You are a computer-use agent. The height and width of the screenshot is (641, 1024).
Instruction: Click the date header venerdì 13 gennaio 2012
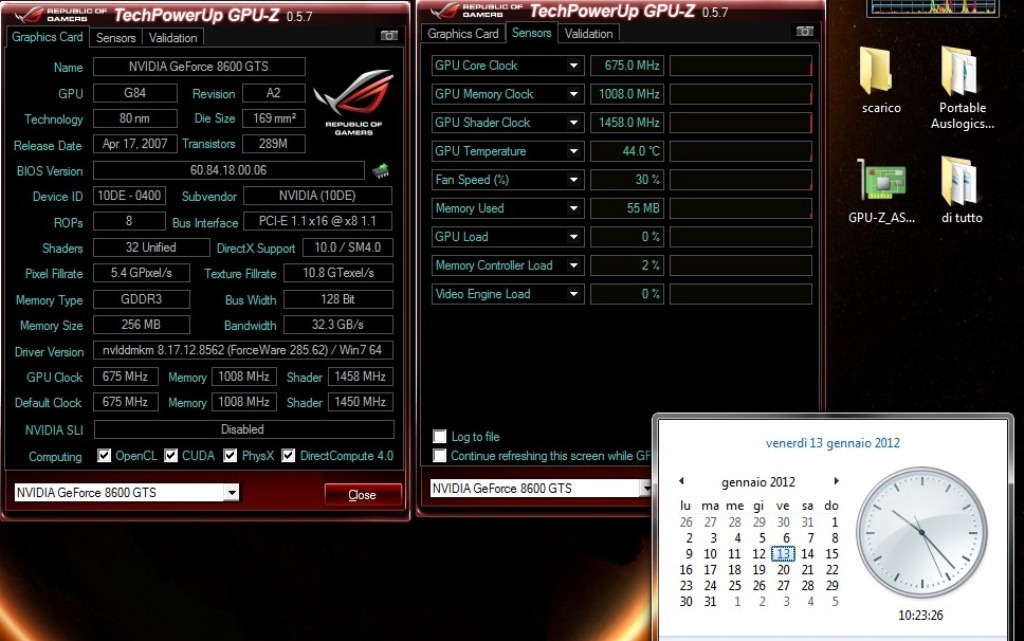[x=833, y=443]
